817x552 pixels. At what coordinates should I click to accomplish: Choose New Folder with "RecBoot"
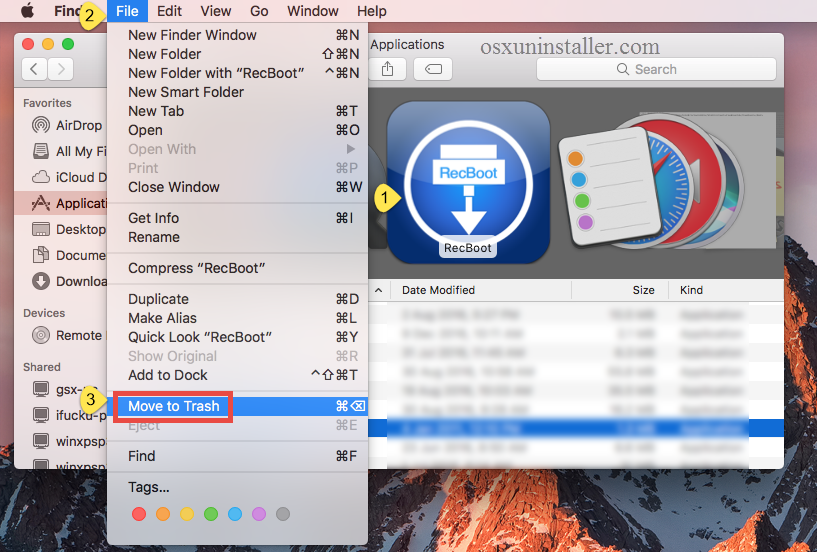tap(237, 73)
